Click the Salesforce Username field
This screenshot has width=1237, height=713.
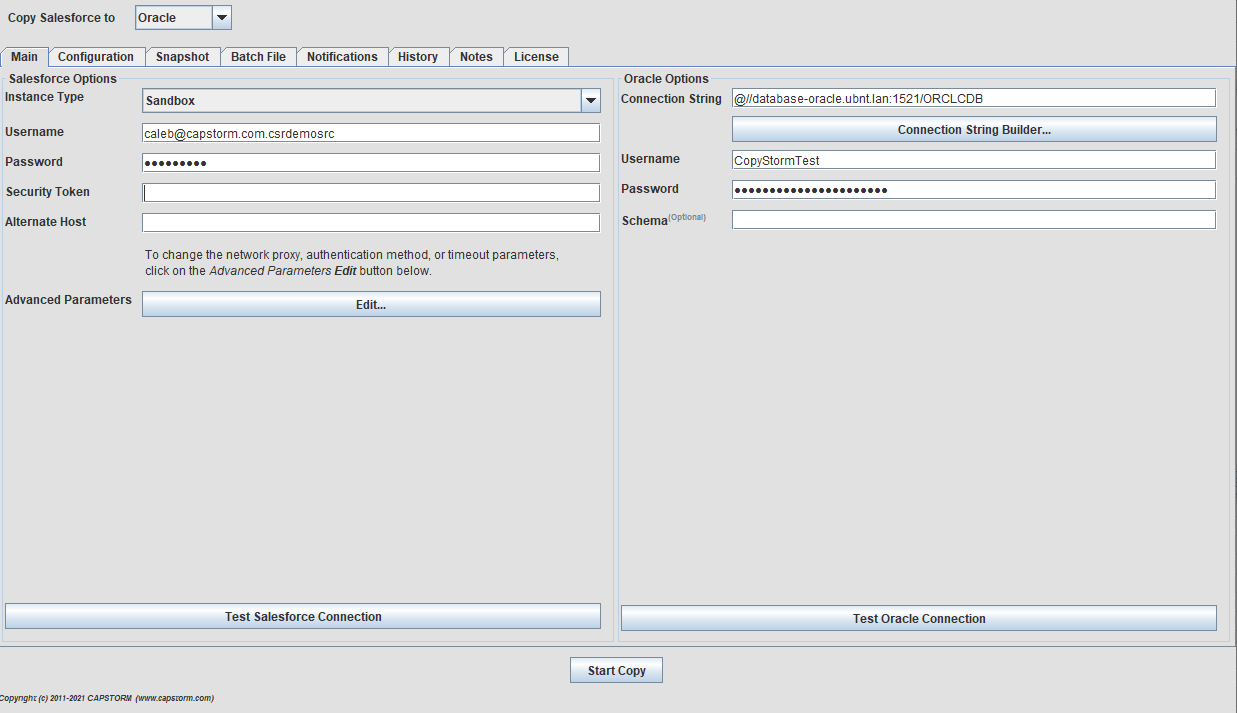(x=371, y=133)
